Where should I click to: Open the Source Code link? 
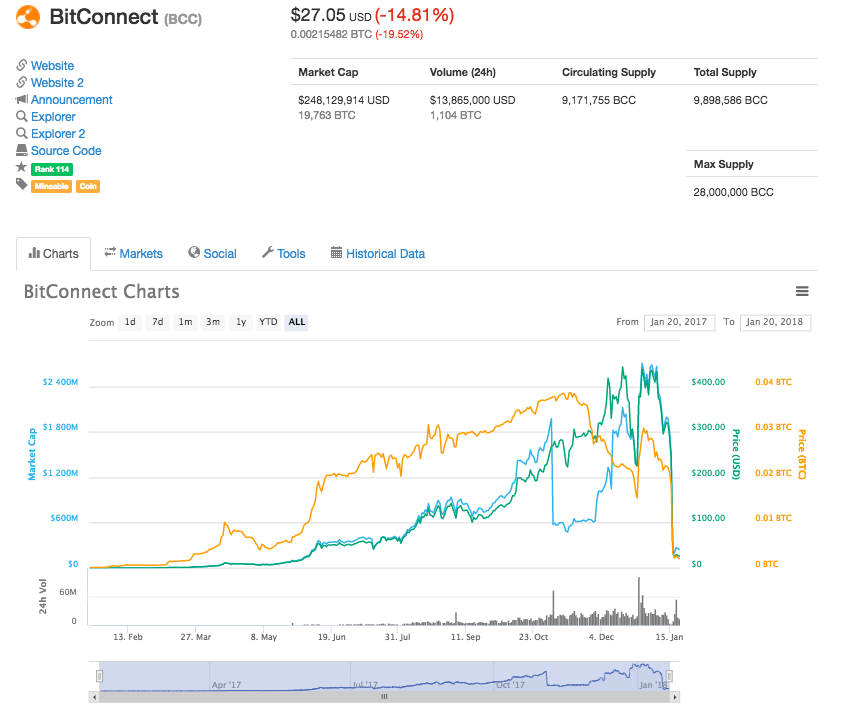66,150
